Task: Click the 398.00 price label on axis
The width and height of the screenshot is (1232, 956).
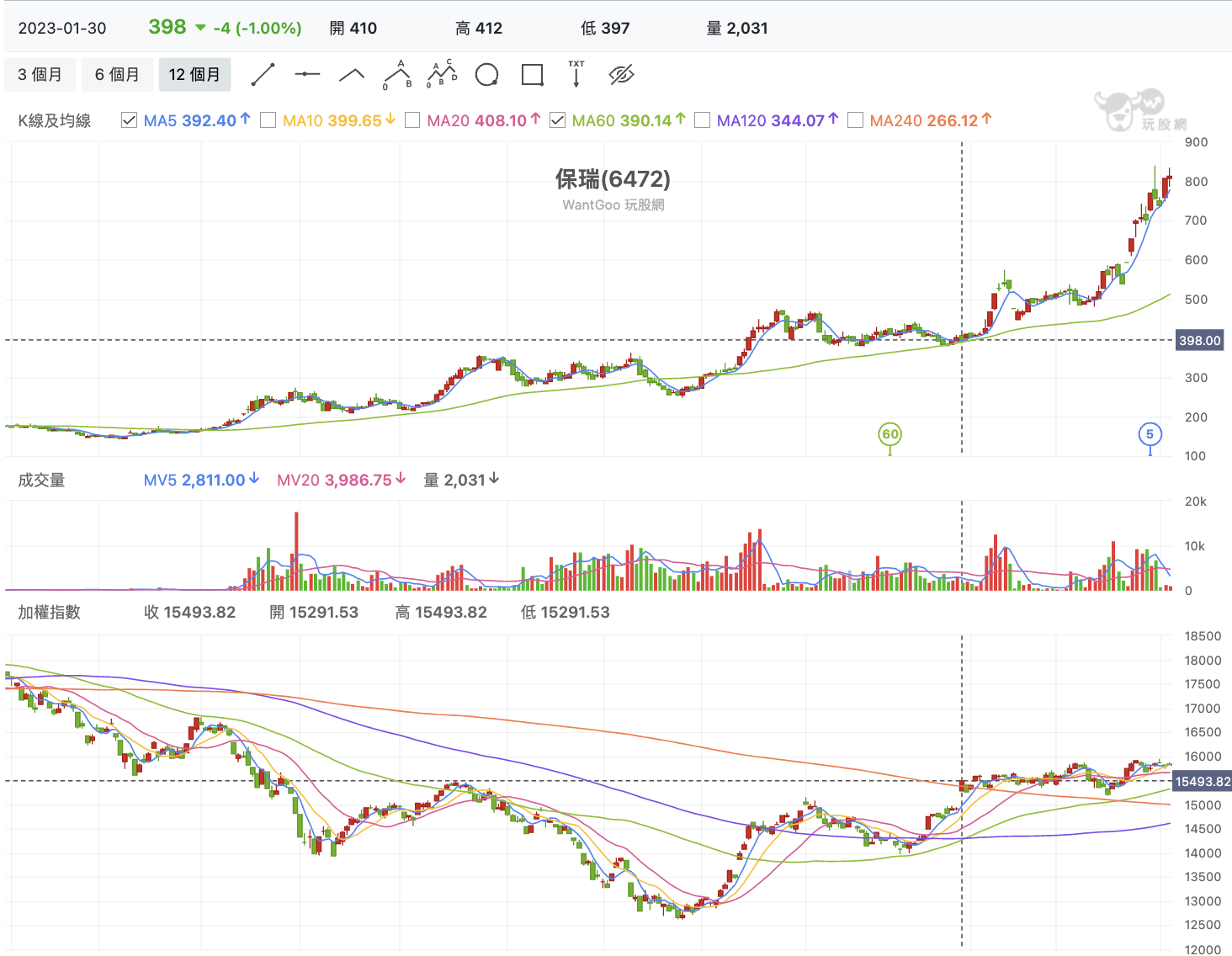Action: (1199, 341)
